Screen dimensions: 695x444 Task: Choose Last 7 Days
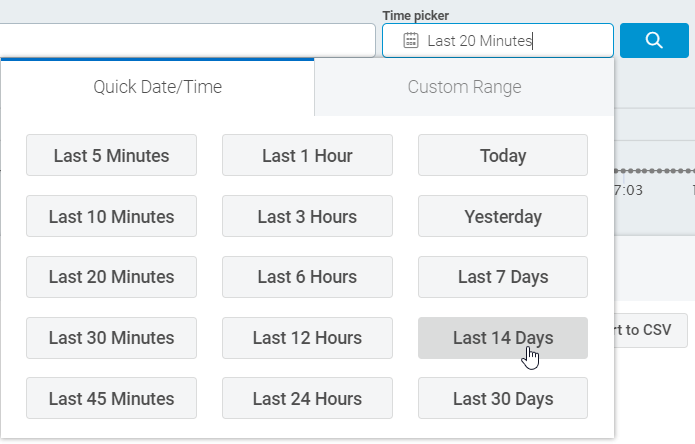click(x=503, y=277)
